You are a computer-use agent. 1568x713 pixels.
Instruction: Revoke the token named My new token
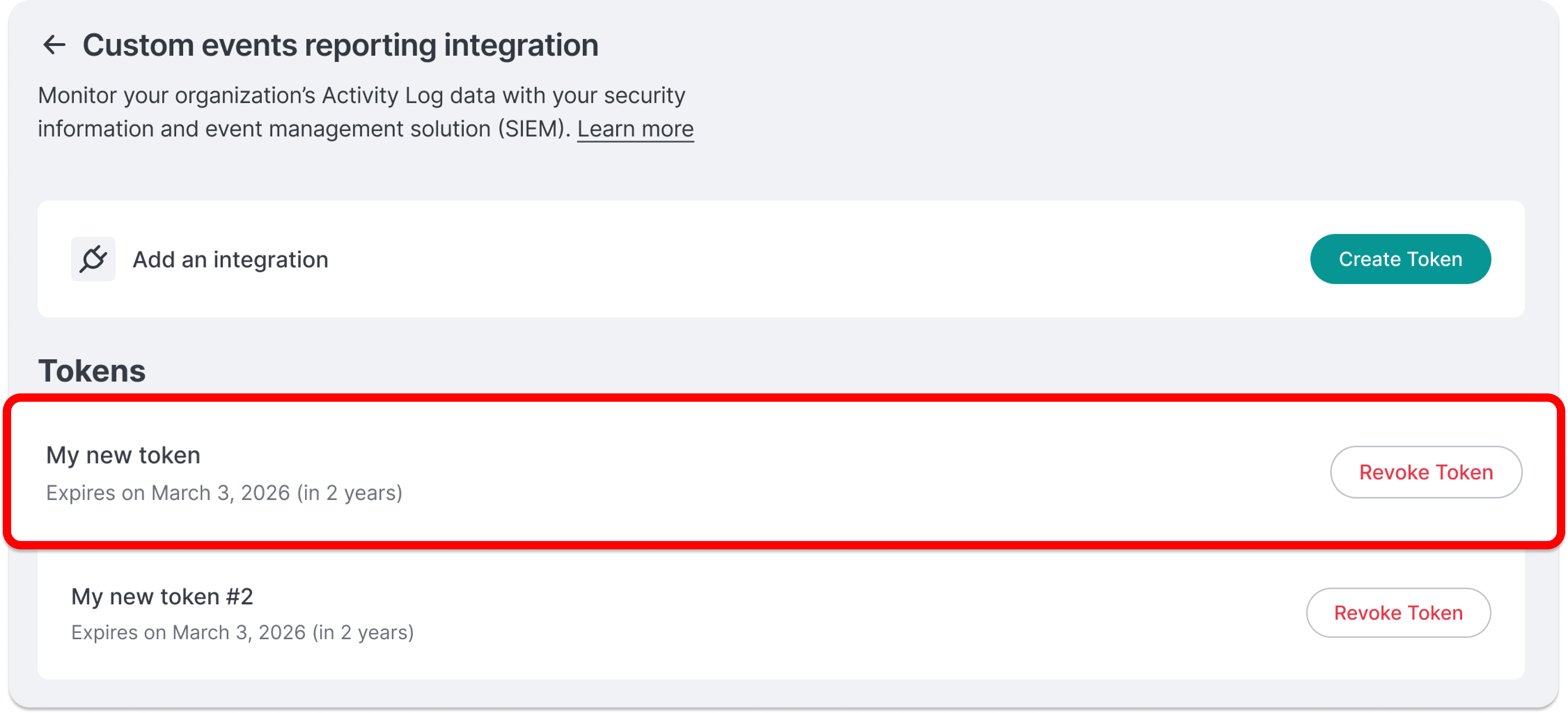[x=1426, y=472]
